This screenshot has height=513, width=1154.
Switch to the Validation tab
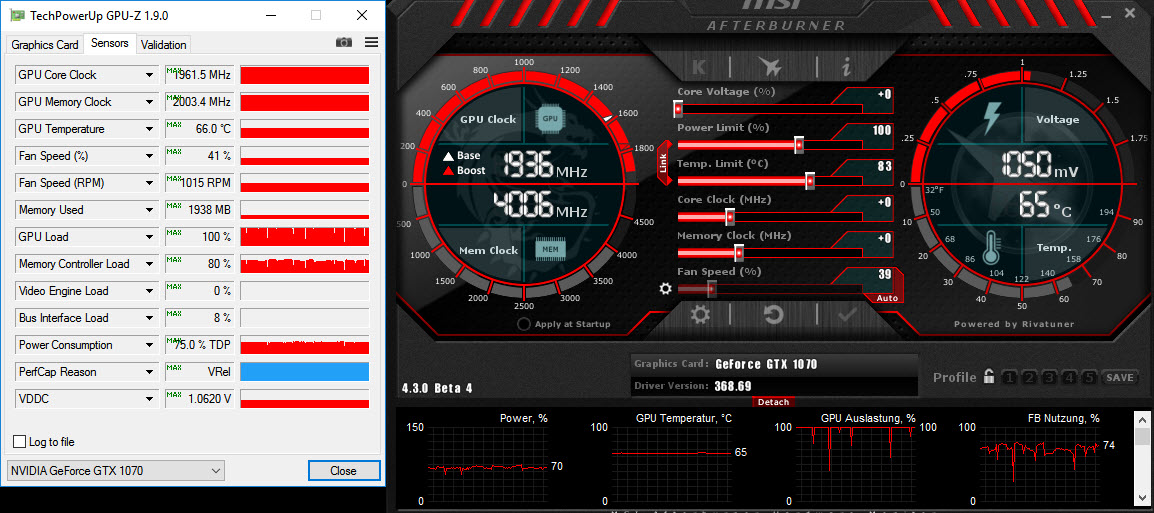[163, 45]
